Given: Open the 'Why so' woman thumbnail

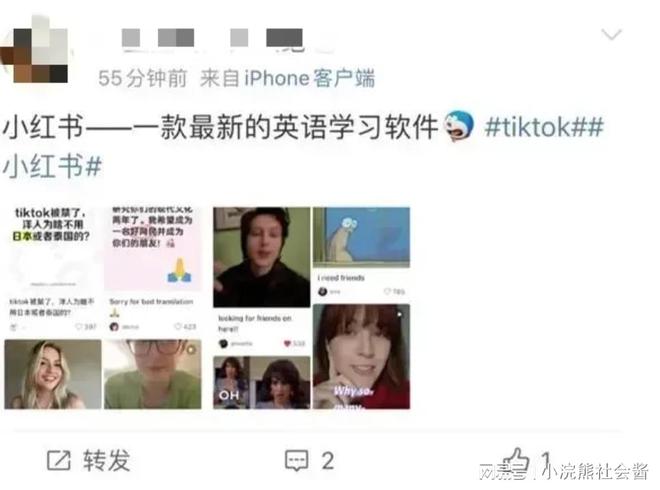Looking at the screenshot, I should pyautogui.click(x=361, y=357).
